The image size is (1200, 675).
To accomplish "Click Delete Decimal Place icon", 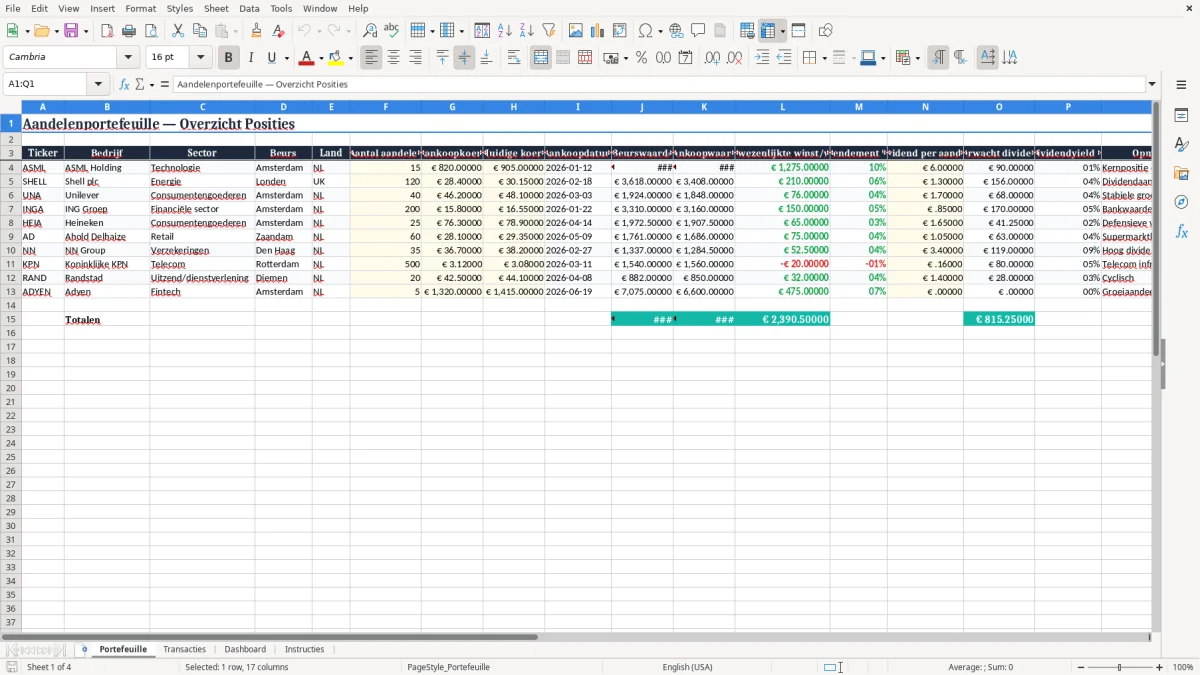I will pyautogui.click(x=734, y=58).
